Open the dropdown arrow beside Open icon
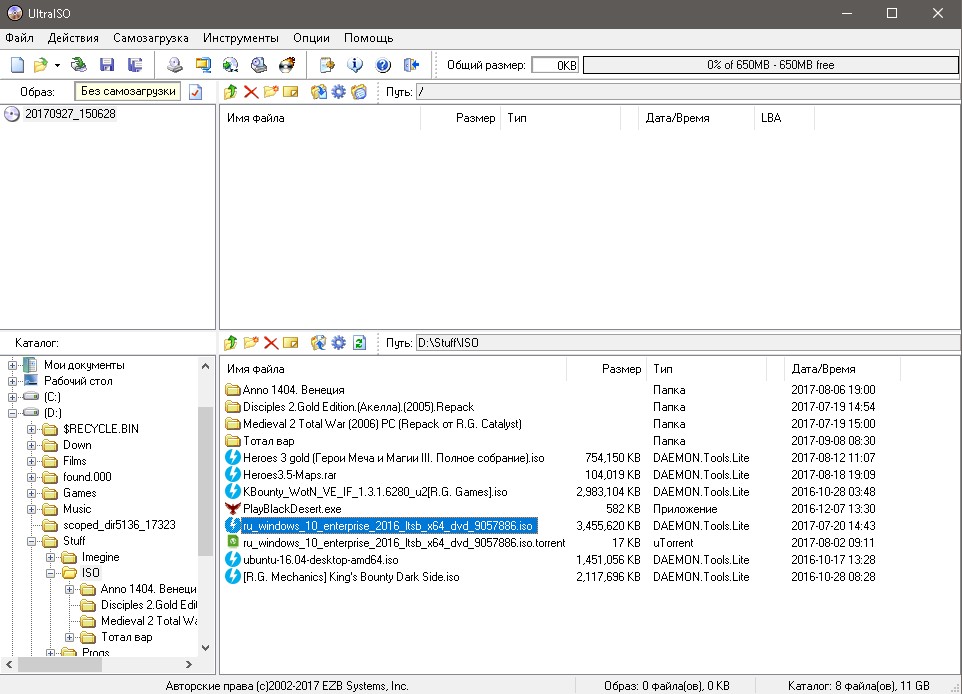This screenshot has width=962, height=694. tap(57, 65)
